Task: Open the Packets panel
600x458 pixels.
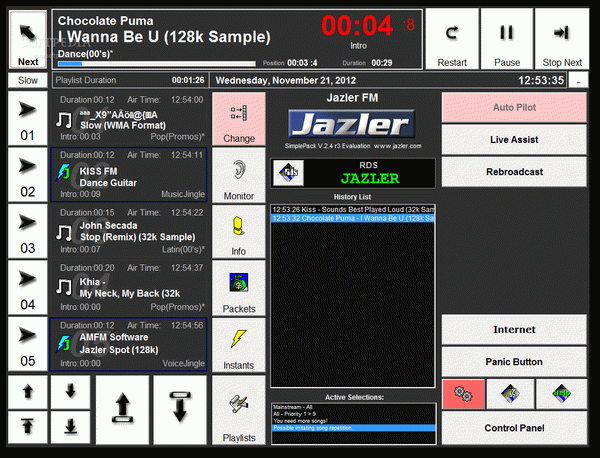Action: 239,289
